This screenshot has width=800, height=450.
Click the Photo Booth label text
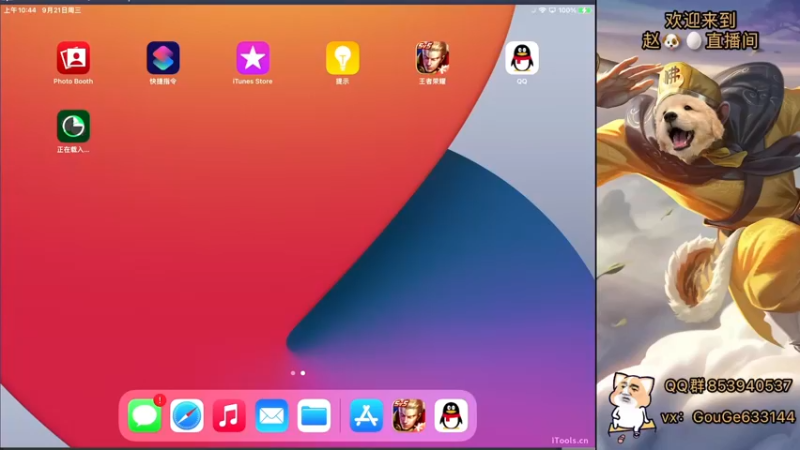(x=73, y=81)
